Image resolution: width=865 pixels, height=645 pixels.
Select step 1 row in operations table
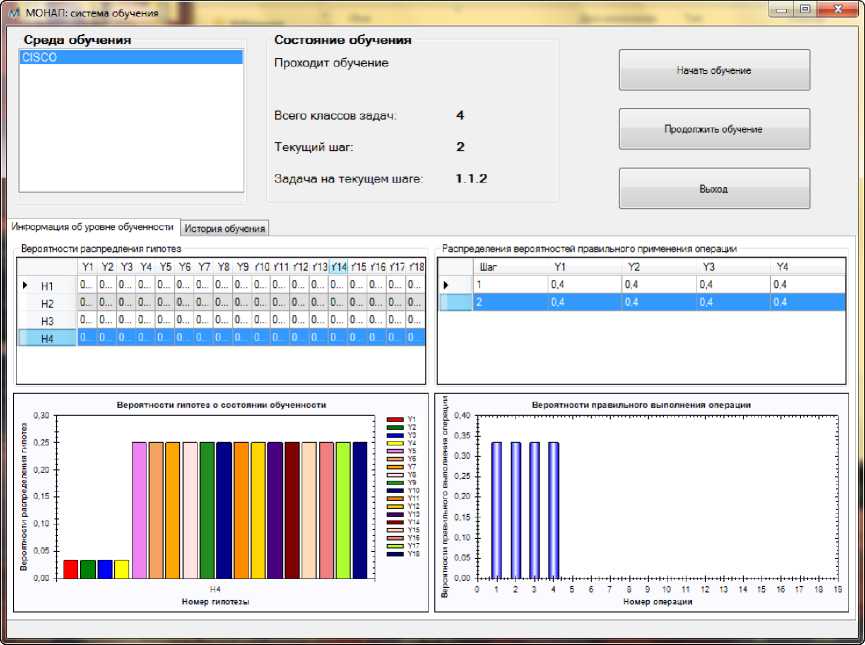(510, 285)
